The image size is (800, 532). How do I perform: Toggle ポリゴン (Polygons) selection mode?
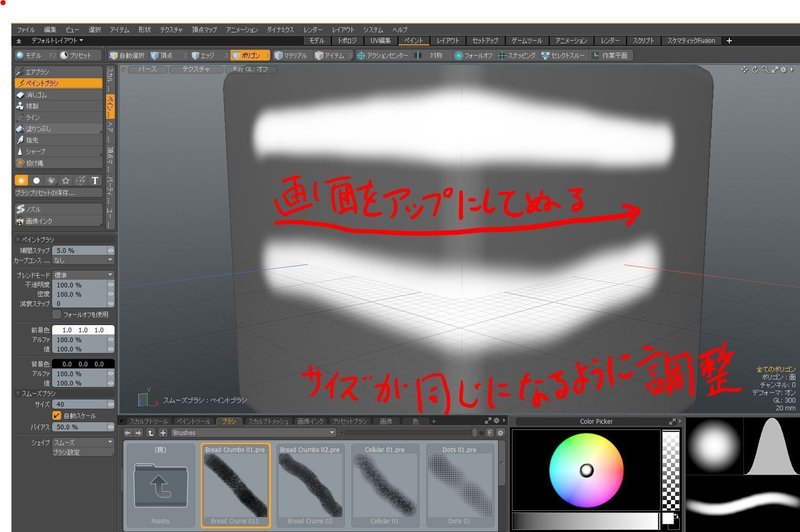pyautogui.click(x=249, y=55)
